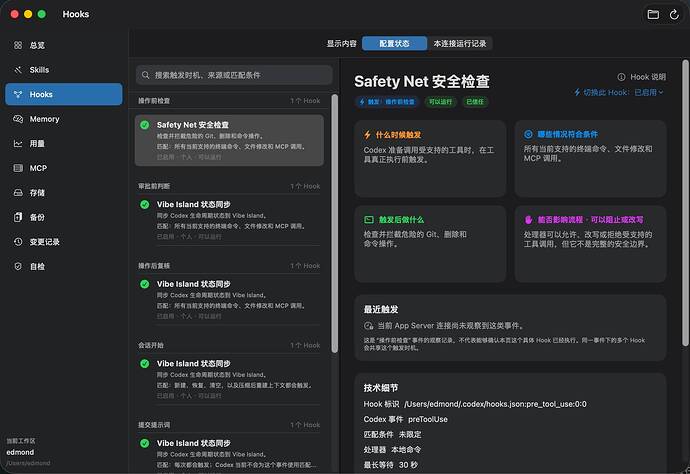Click the 已信任 status badge
Image resolution: width=690 pixels, height=474 pixels.
coord(475,102)
